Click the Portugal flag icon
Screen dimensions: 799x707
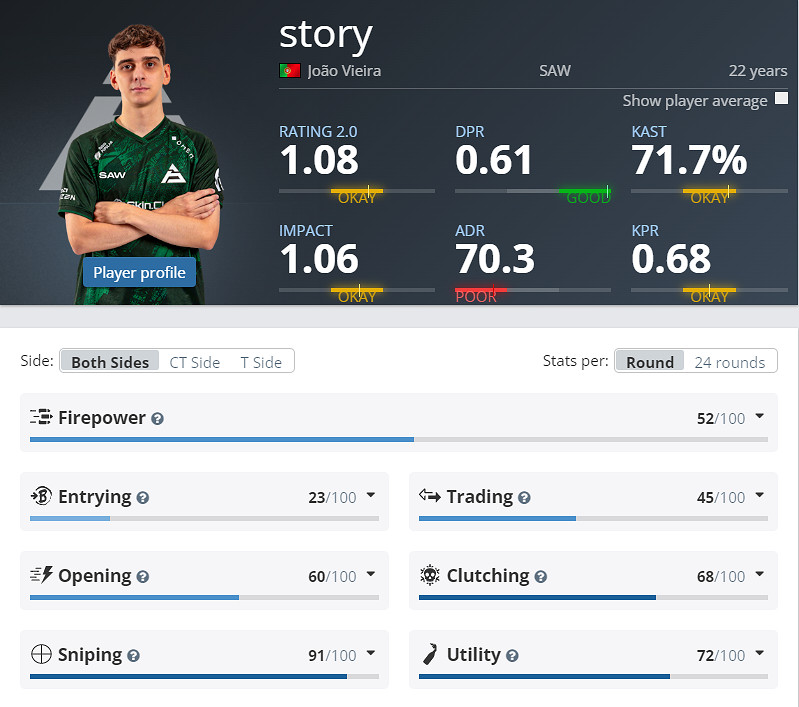[x=290, y=71]
